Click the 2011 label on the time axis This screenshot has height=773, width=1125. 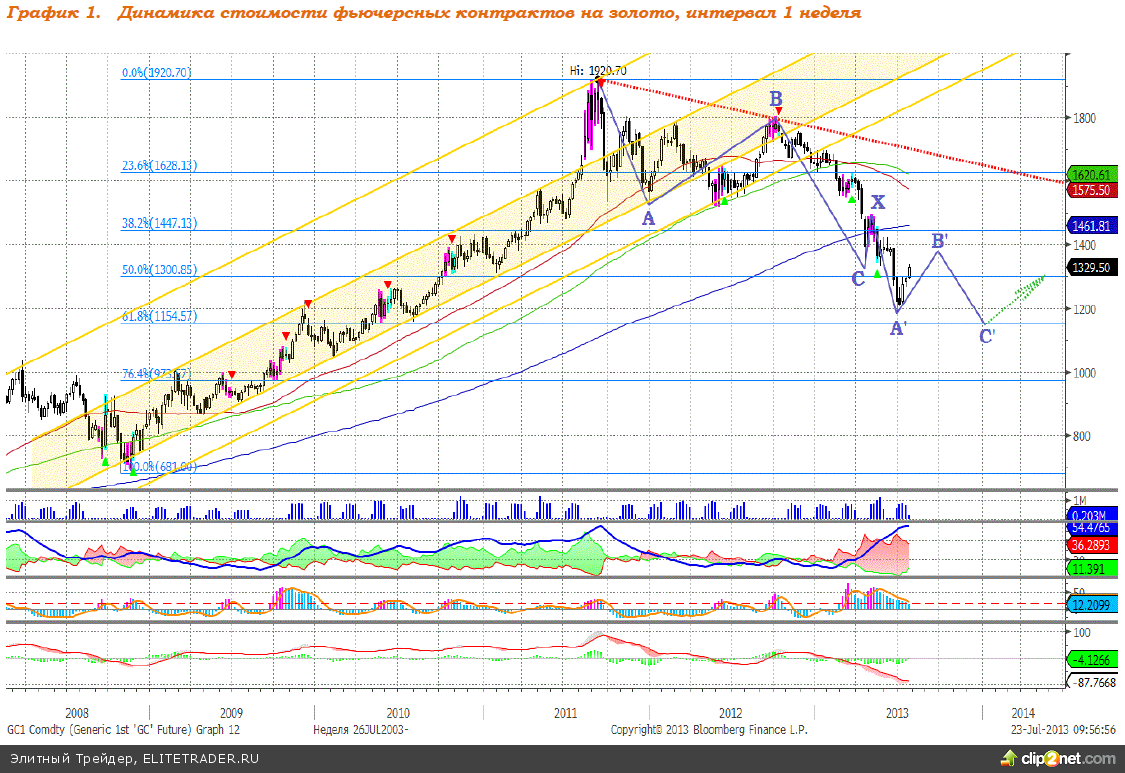click(565, 713)
